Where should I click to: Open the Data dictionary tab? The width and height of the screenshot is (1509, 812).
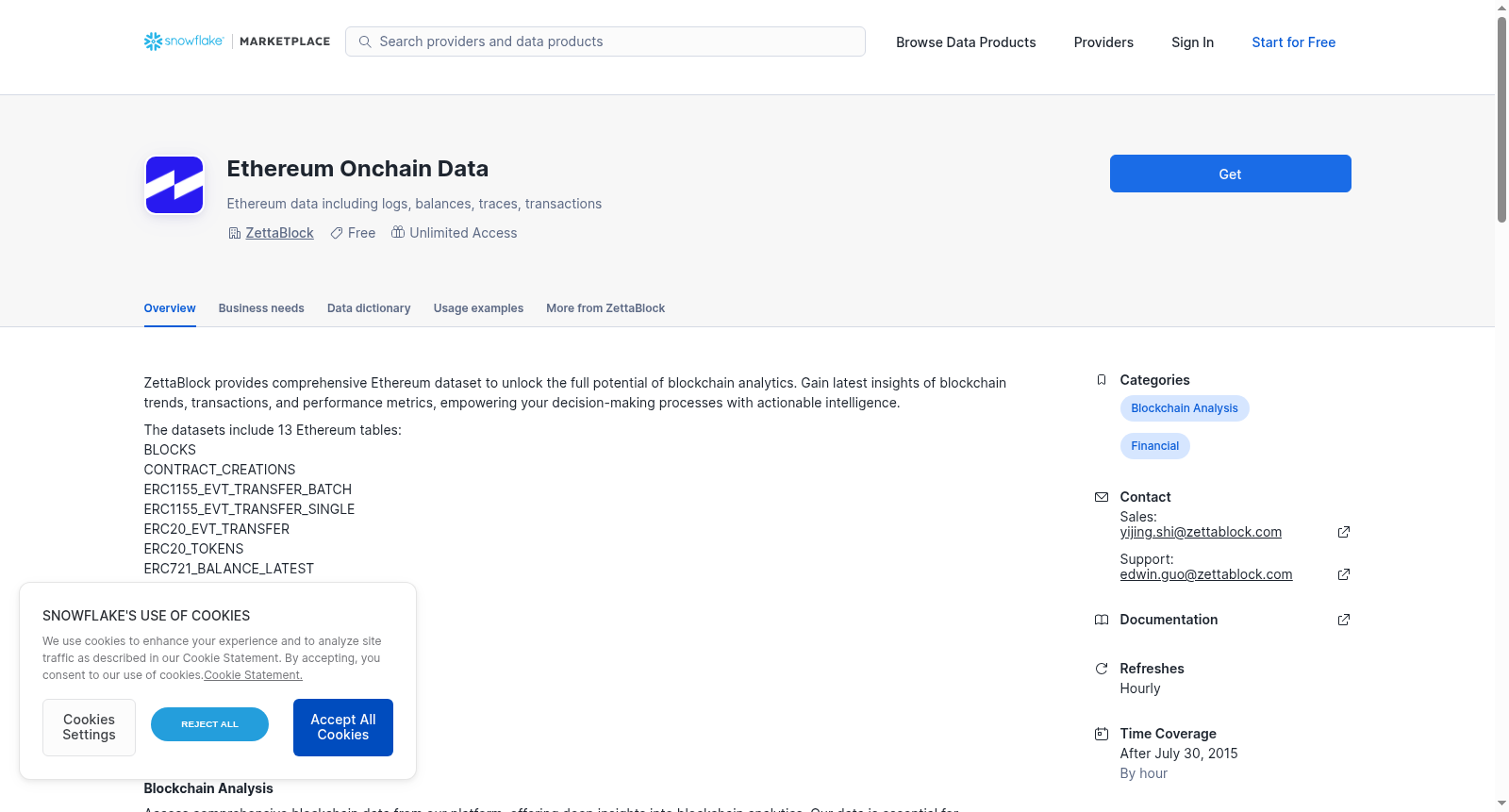click(x=369, y=308)
